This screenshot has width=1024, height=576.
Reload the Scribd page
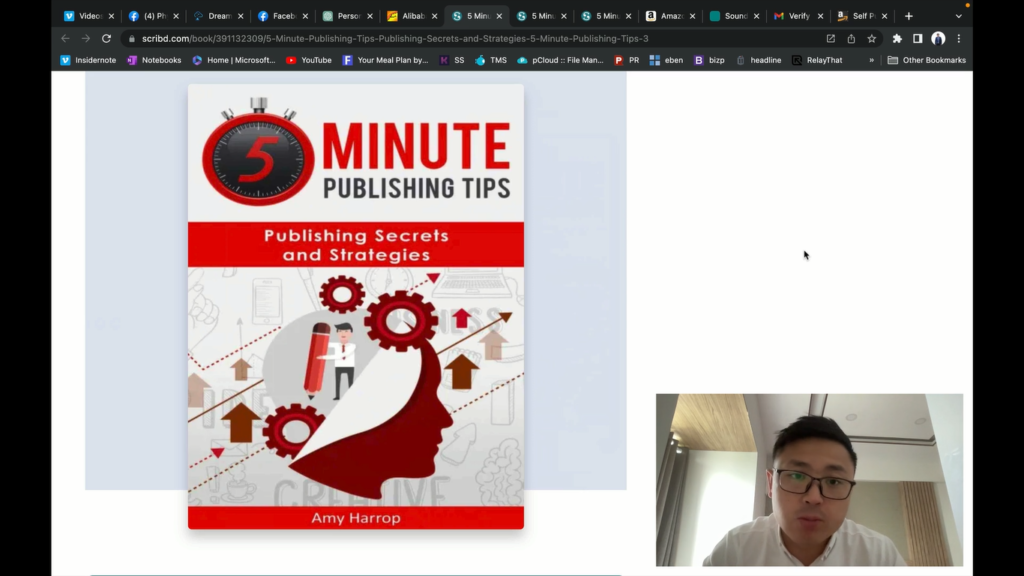(x=106, y=39)
